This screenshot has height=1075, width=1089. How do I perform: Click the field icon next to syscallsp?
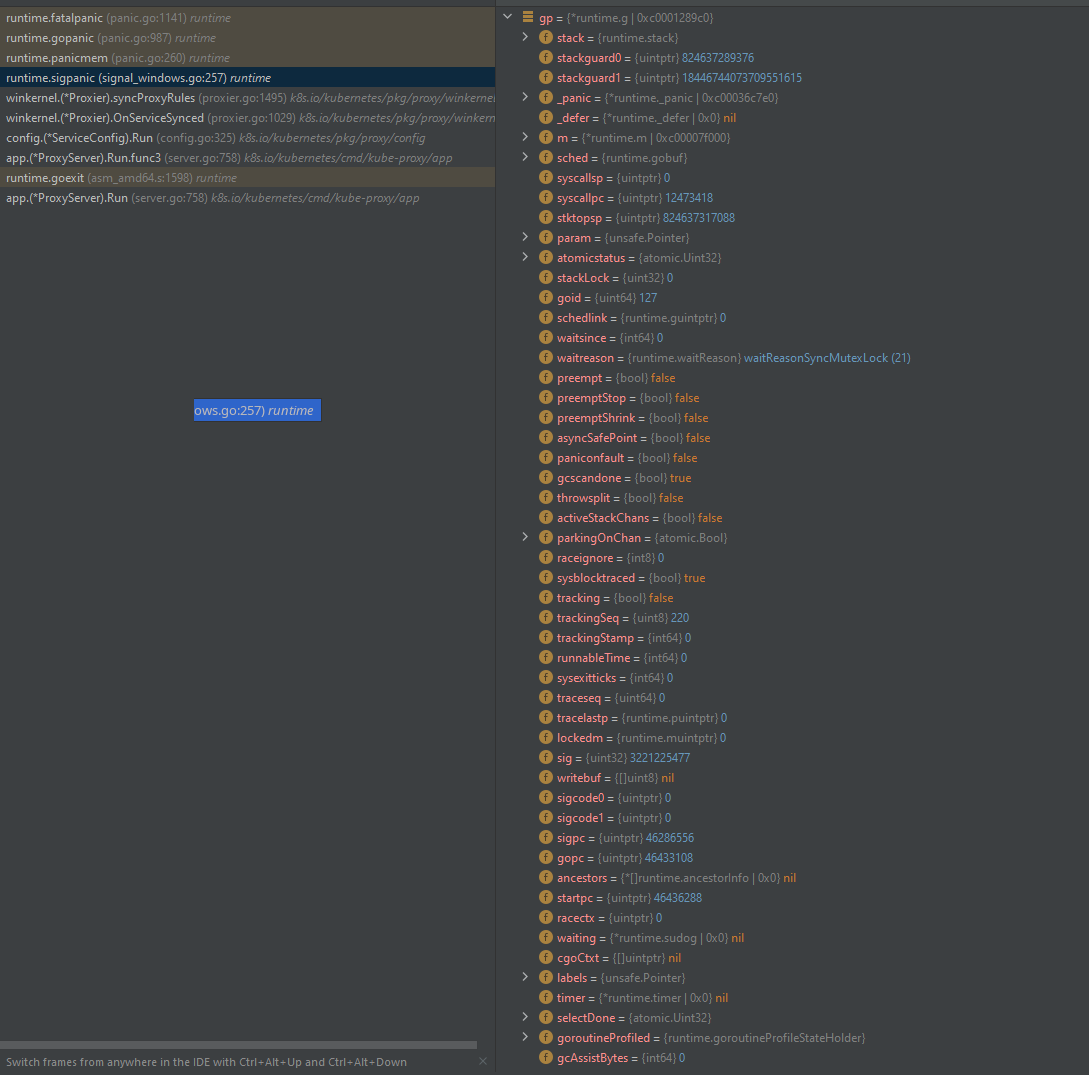[546, 178]
